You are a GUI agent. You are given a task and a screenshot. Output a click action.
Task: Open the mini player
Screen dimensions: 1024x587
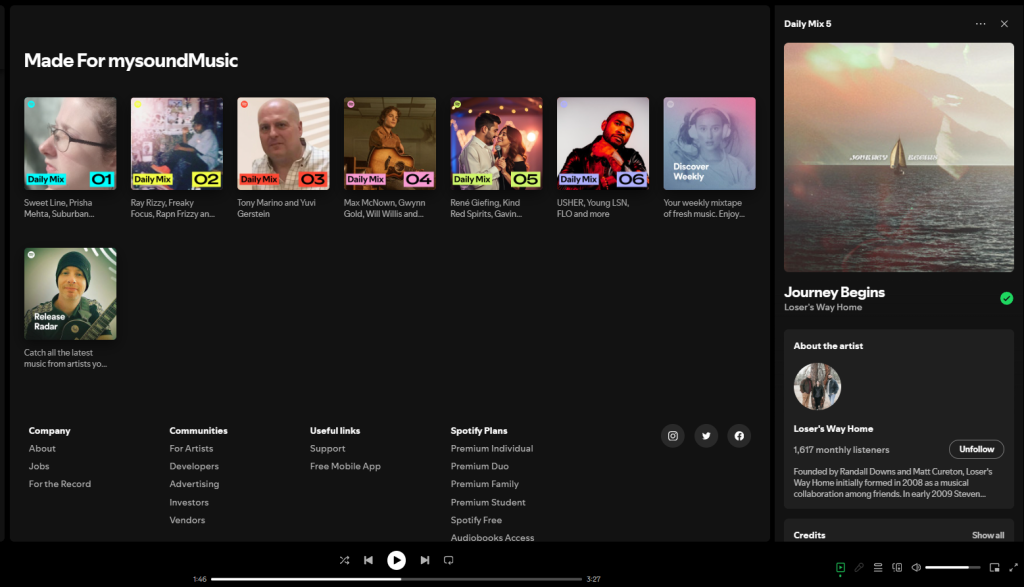(x=995, y=567)
